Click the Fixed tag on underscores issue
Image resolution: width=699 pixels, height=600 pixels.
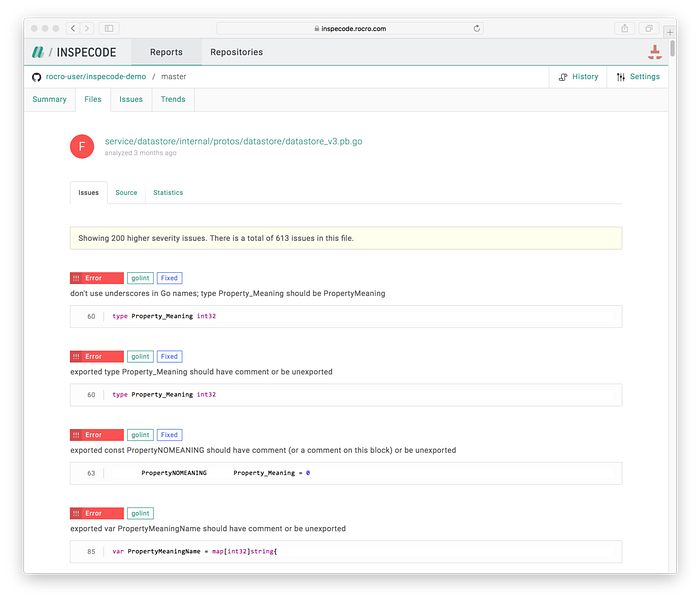[169, 278]
